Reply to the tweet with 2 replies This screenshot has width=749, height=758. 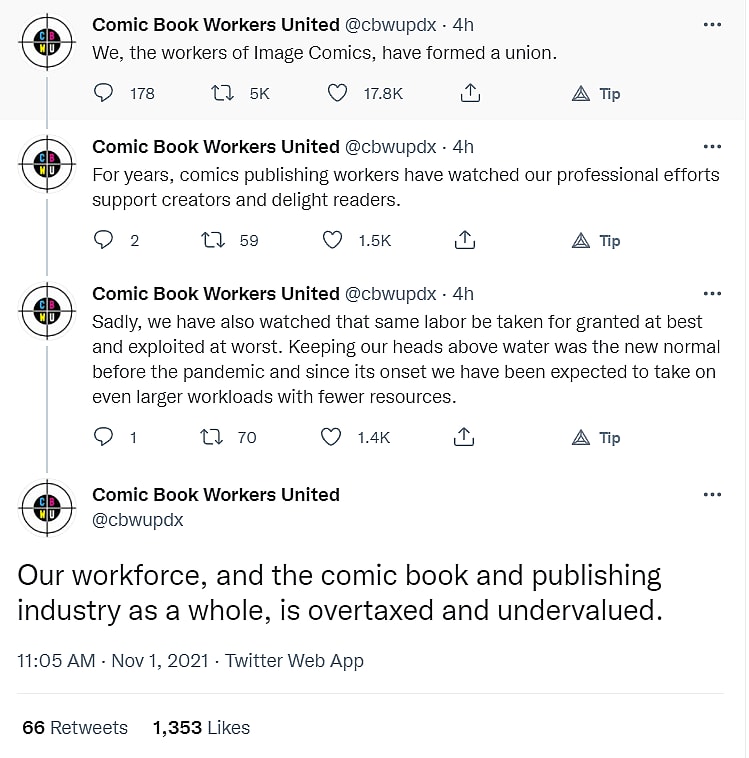104,240
